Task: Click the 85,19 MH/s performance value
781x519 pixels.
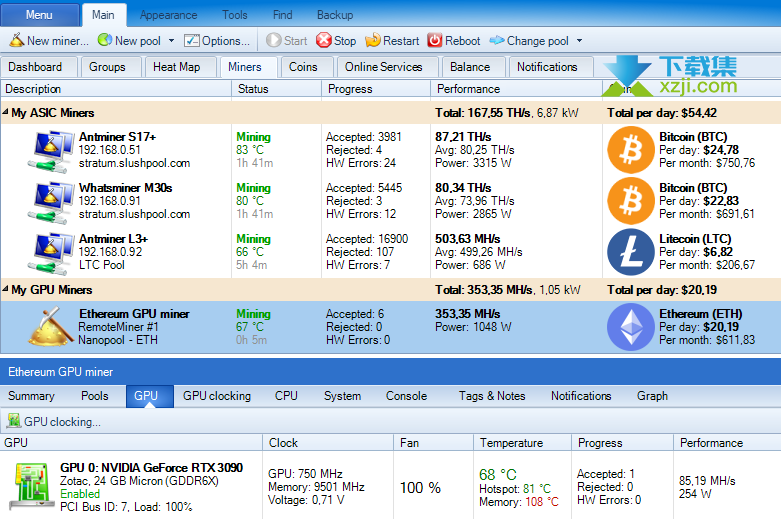Action: click(707, 481)
